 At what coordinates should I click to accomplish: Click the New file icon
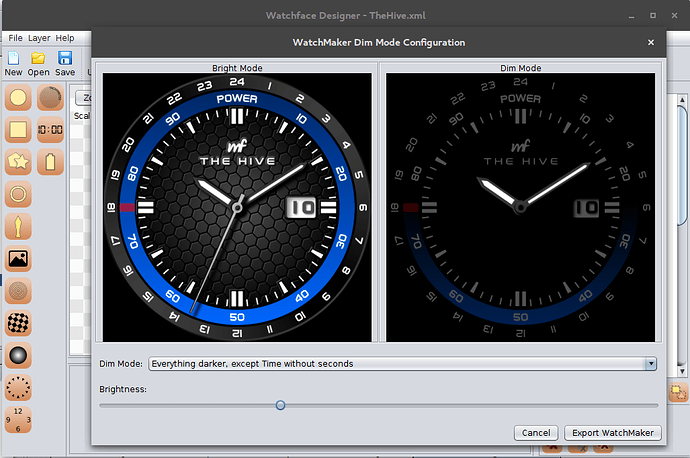14,58
